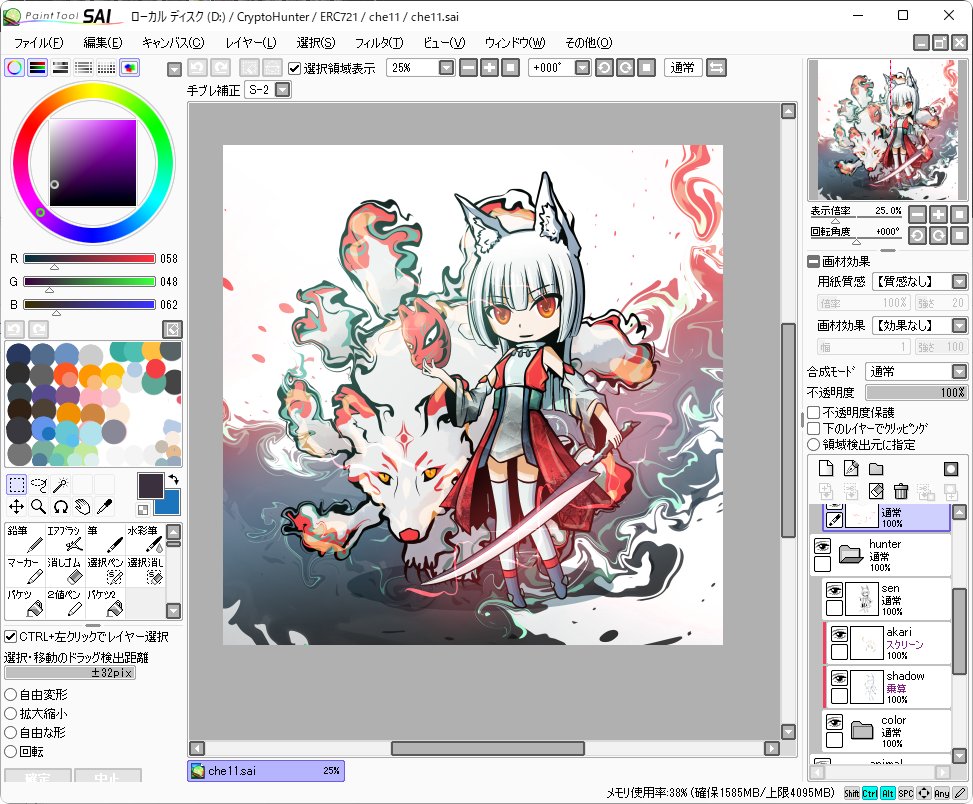Open the 手ブレ補正 S-2 dropdown
973x804 pixels.
pyautogui.click(x=282, y=90)
